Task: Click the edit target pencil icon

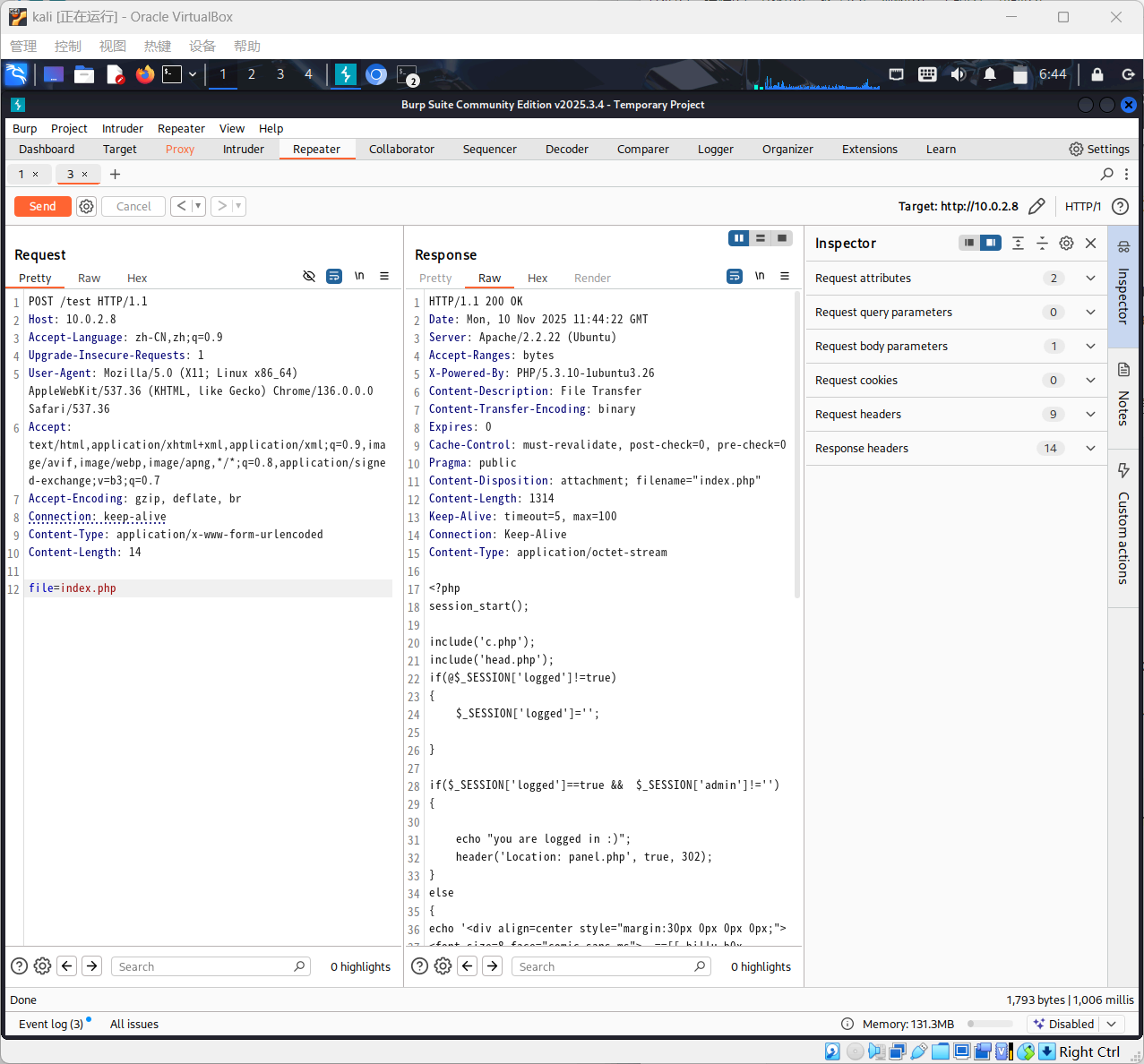Action: point(1036,206)
